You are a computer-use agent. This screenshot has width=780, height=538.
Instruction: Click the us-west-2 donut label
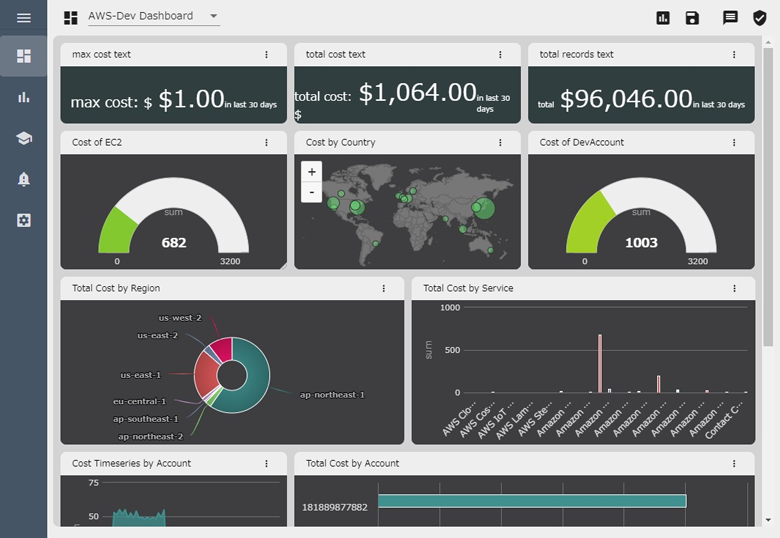(180, 318)
